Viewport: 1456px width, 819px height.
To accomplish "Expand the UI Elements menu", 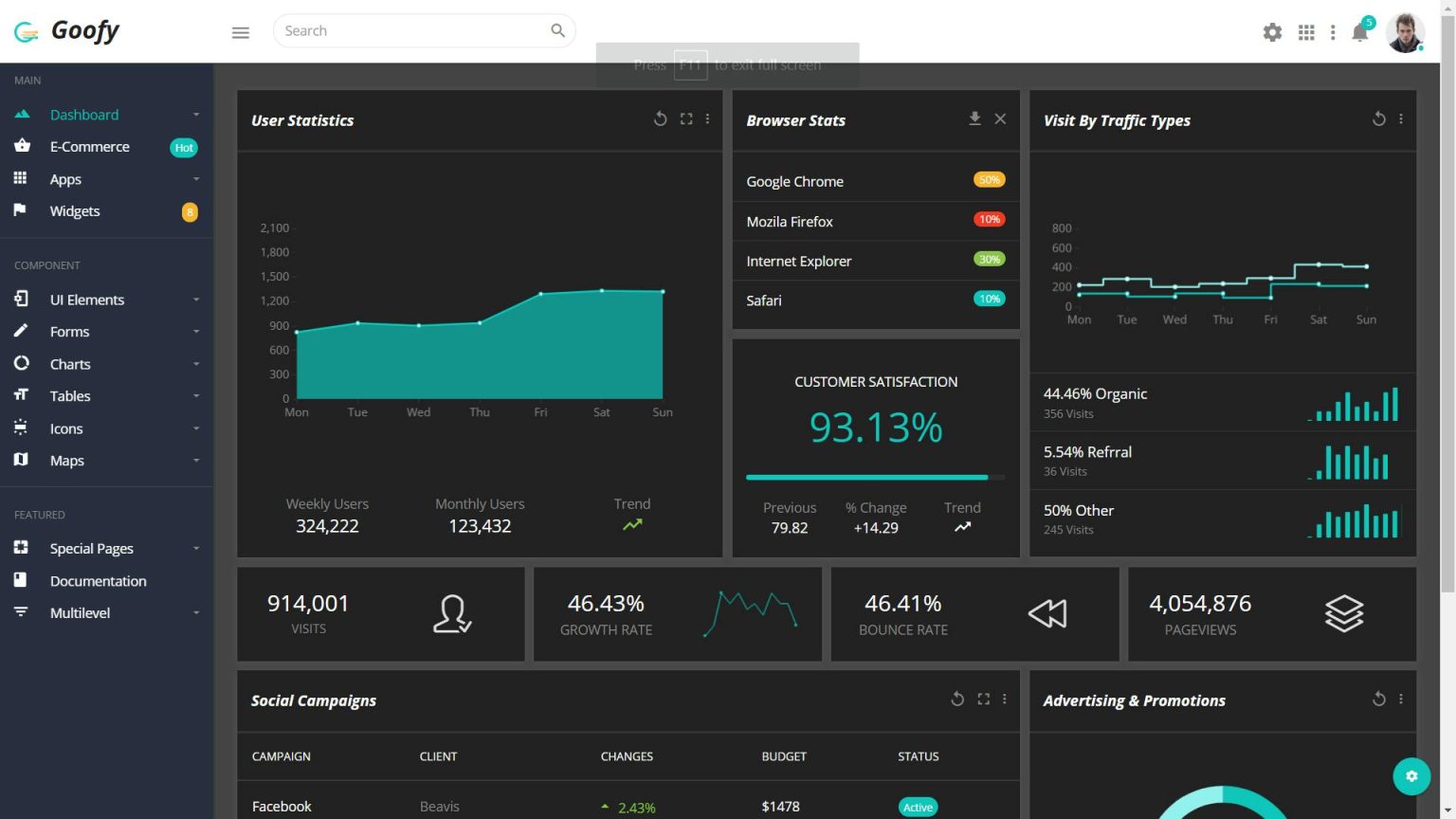I will (87, 299).
